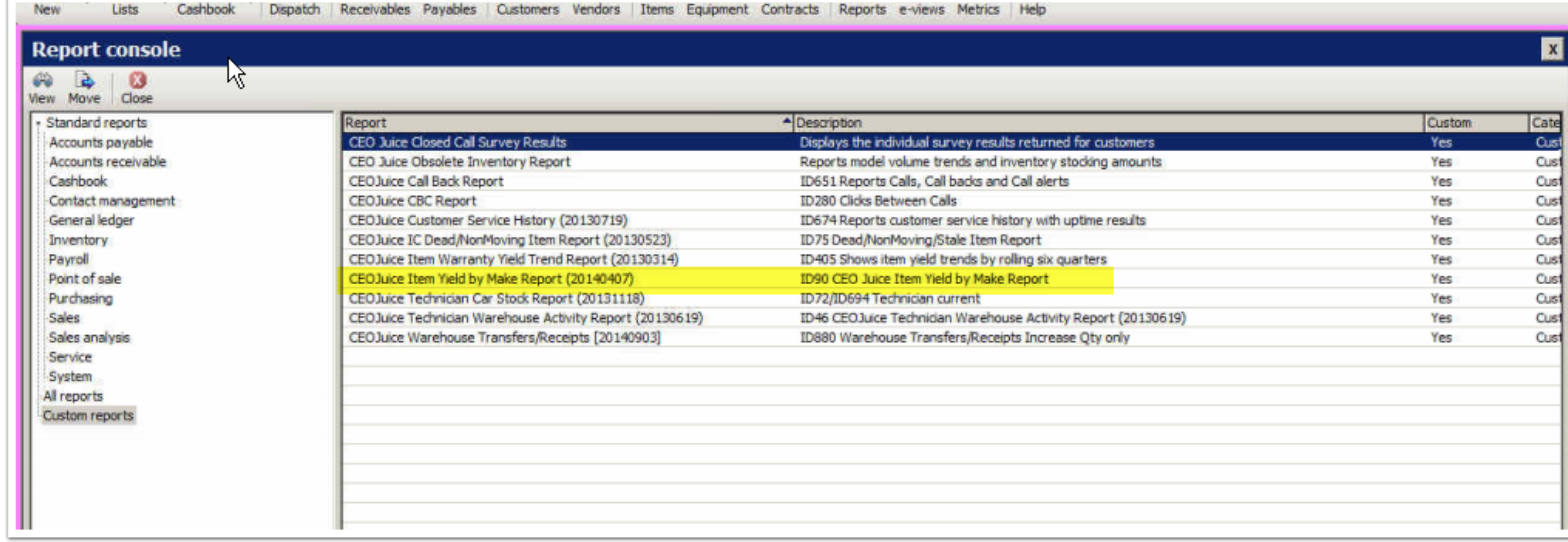
Task: Select Contact management category
Action: pyautogui.click(x=112, y=201)
